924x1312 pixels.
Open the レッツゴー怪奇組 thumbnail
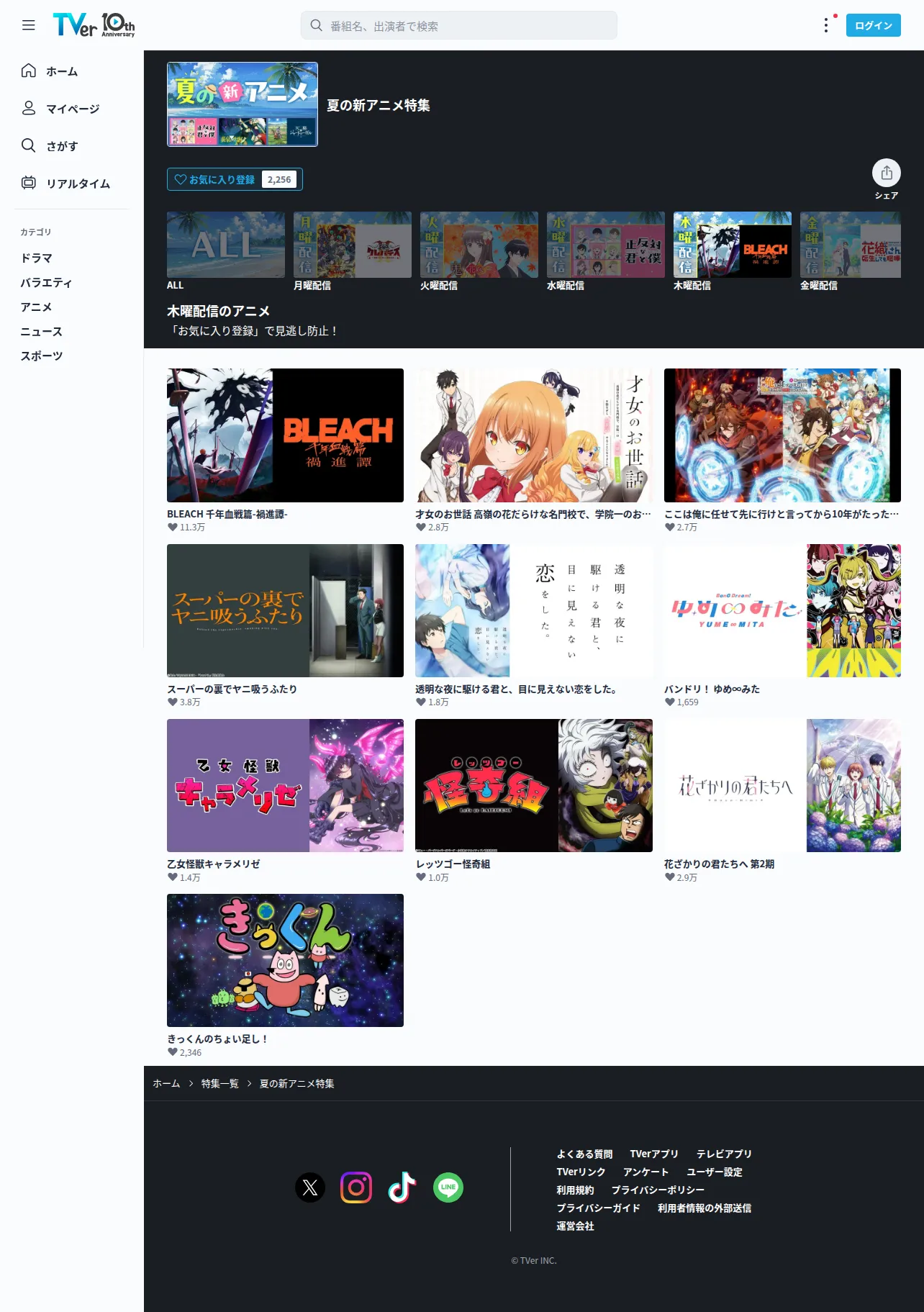[534, 785]
